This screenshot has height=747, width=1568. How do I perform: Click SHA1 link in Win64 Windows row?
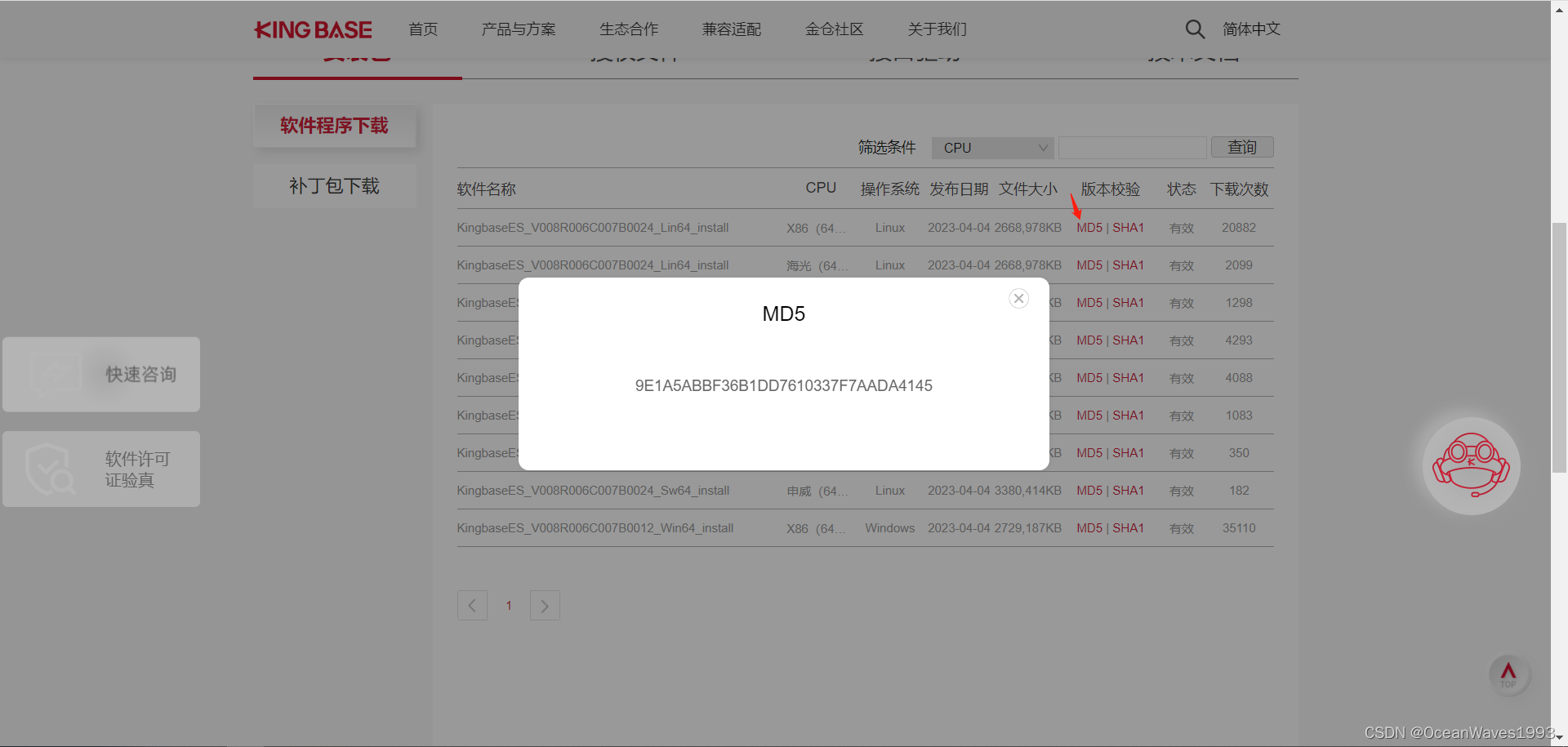tap(1129, 528)
